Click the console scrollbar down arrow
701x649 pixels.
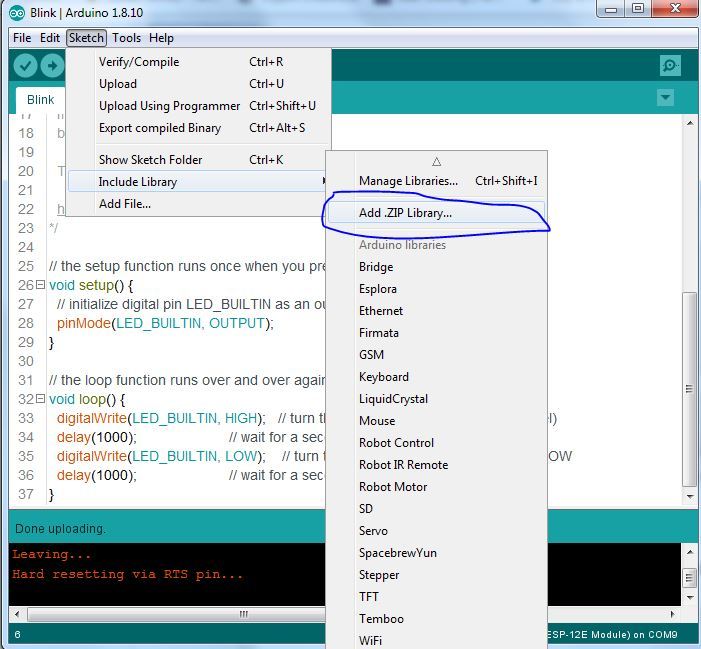click(x=690, y=597)
